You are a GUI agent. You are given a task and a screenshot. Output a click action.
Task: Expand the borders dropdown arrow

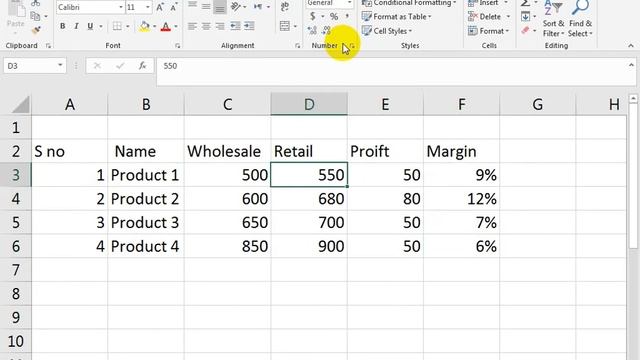[x=128, y=27]
